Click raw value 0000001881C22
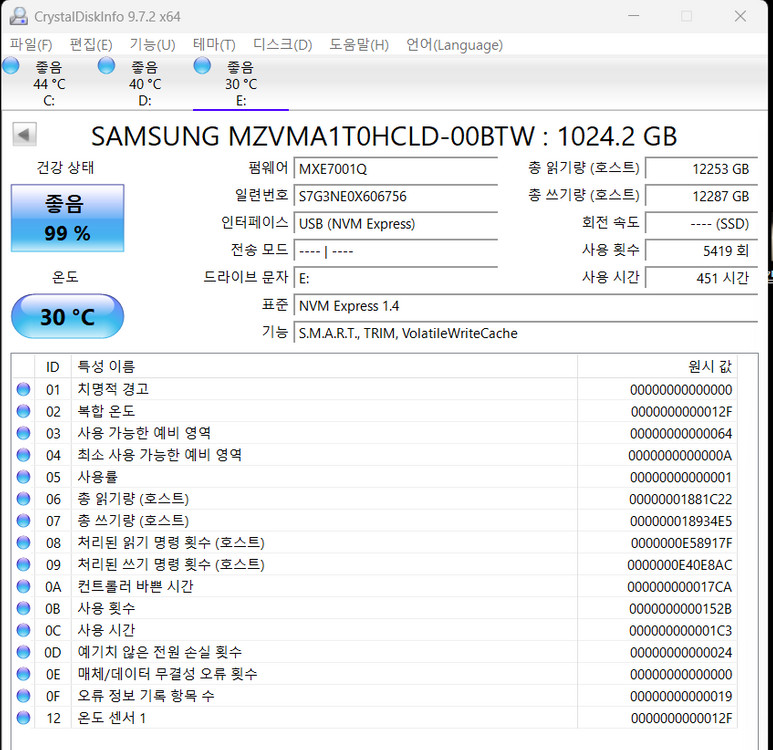This screenshot has width=773, height=750. pyautogui.click(x=680, y=500)
